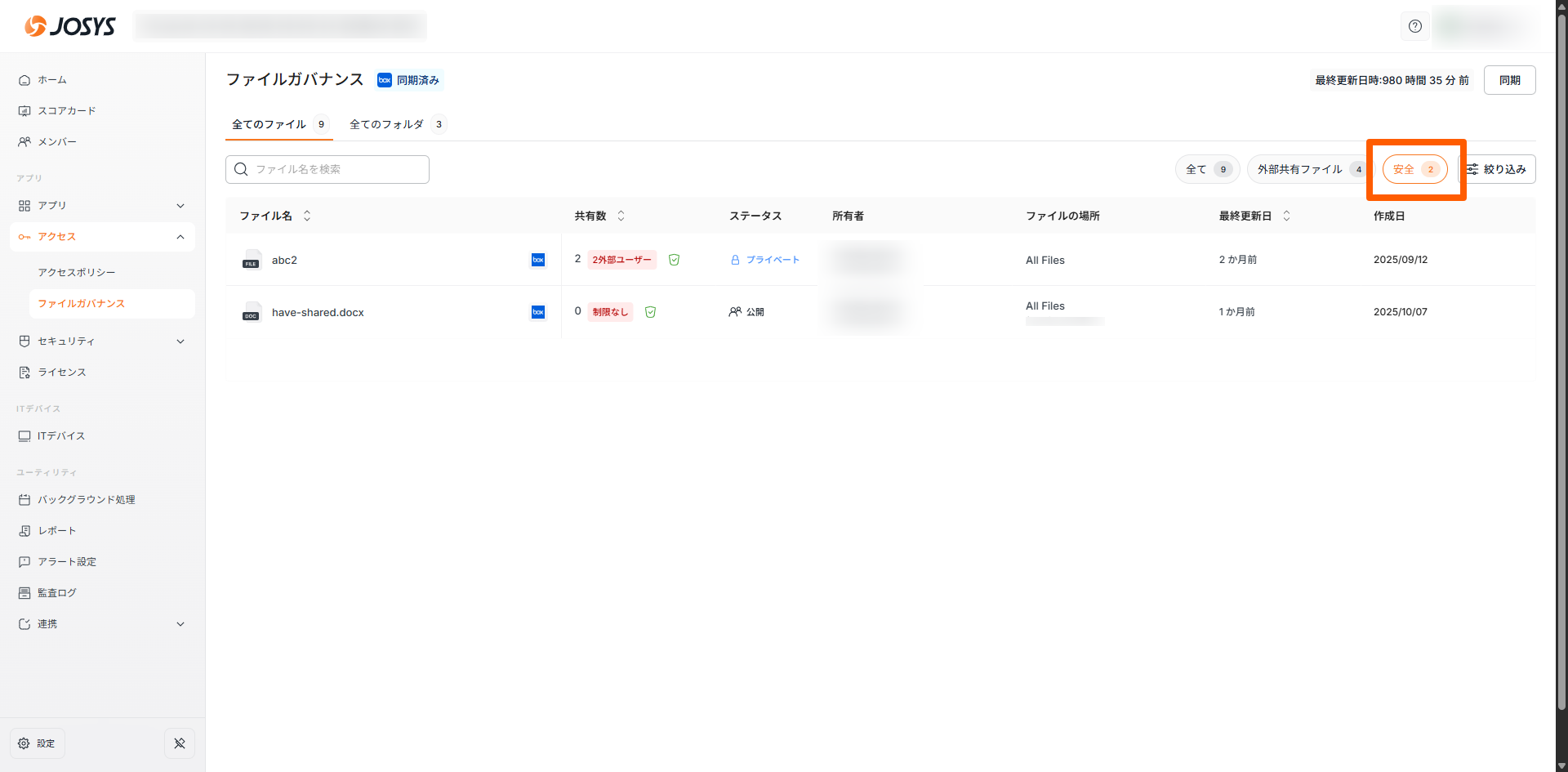Screen dimensions: 1568x772
Task: Open the 設定 settings button
Action: (x=38, y=743)
